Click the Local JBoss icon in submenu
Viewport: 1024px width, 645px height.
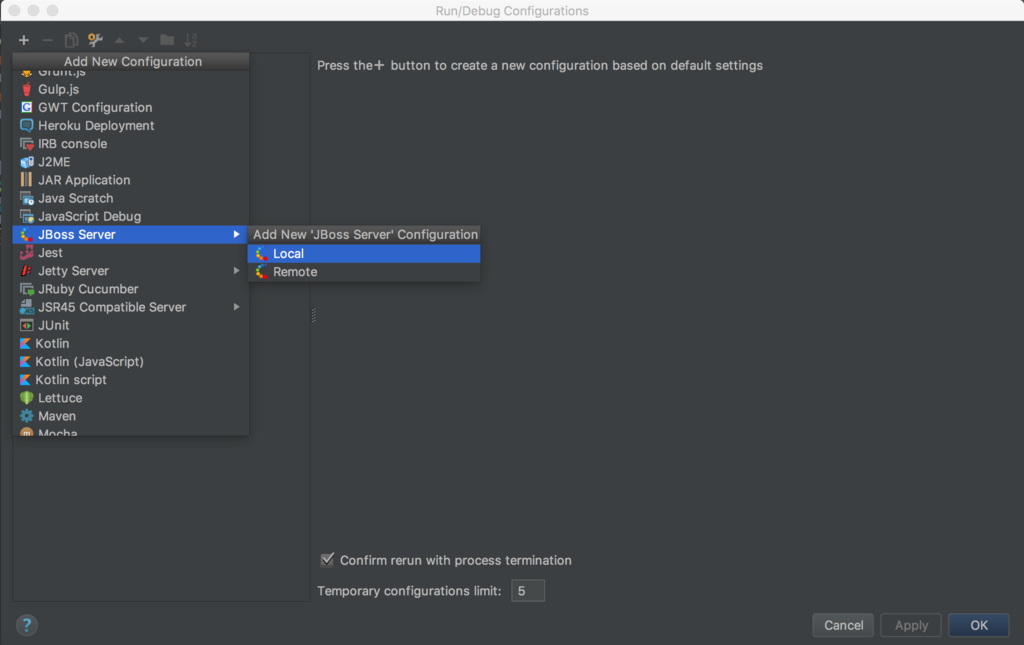pos(261,253)
